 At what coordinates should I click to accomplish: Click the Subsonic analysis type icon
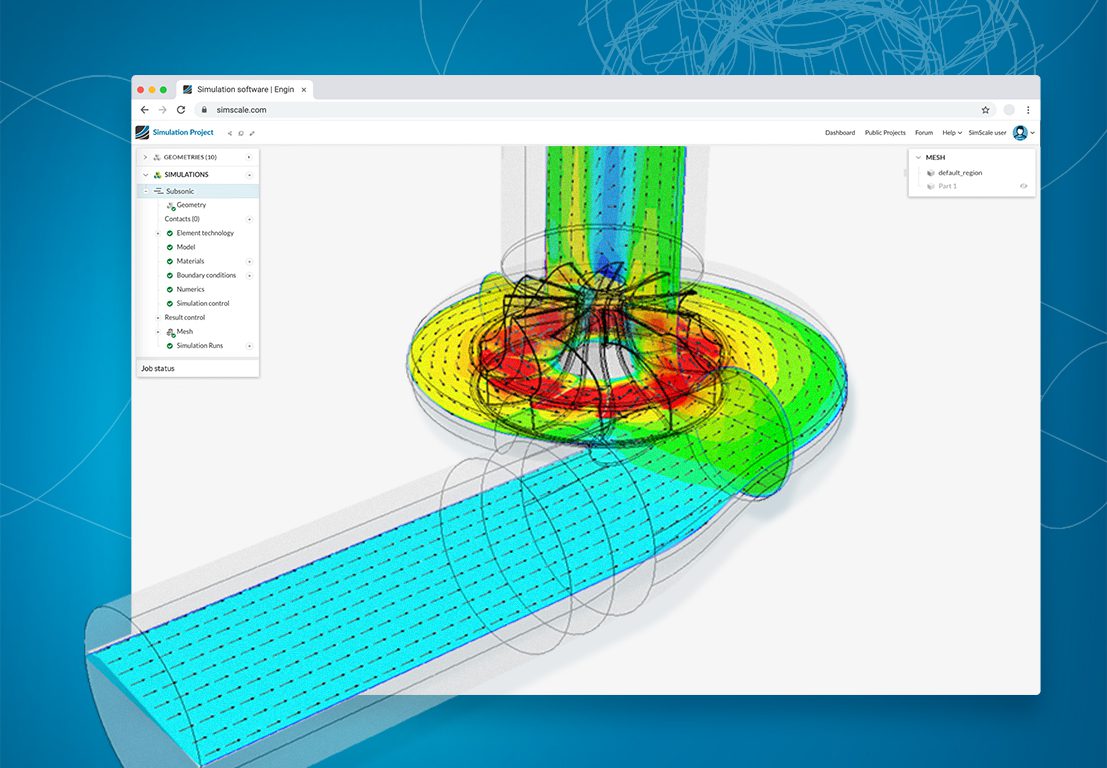tap(158, 191)
